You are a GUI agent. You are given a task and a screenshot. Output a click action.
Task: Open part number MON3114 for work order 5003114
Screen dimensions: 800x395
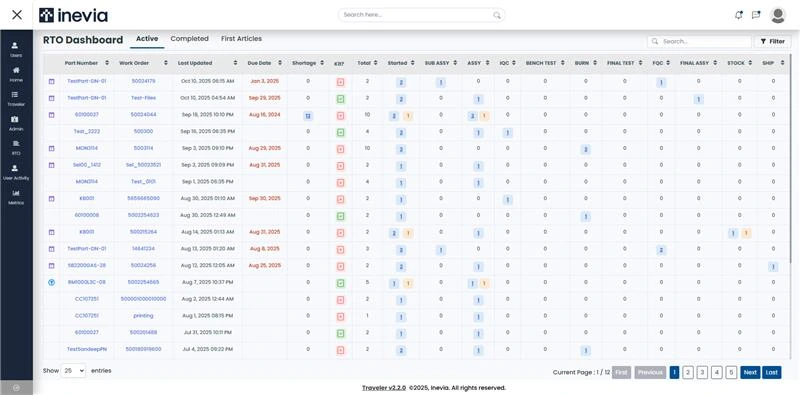(87, 148)
